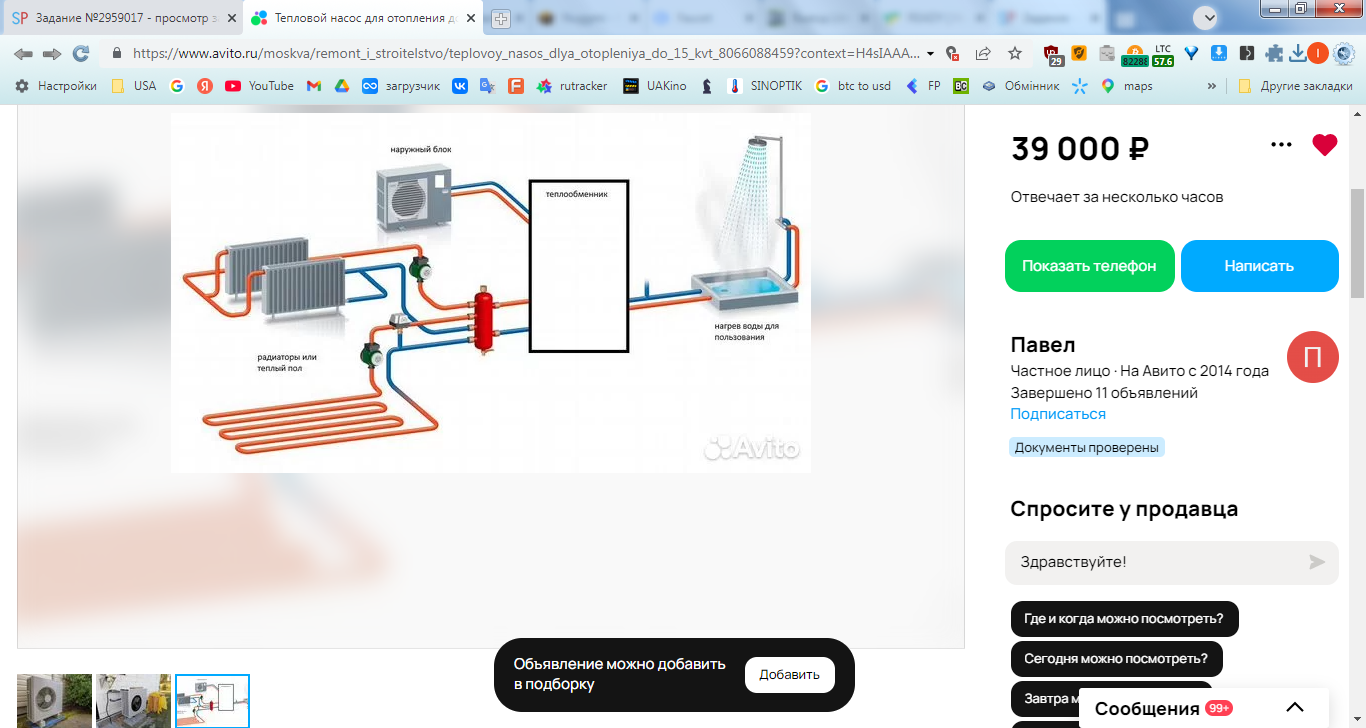Viewport: 1366px width, 728px height.
Task: Click the share page icon in address bar
Action: click(x=983, y=53)
